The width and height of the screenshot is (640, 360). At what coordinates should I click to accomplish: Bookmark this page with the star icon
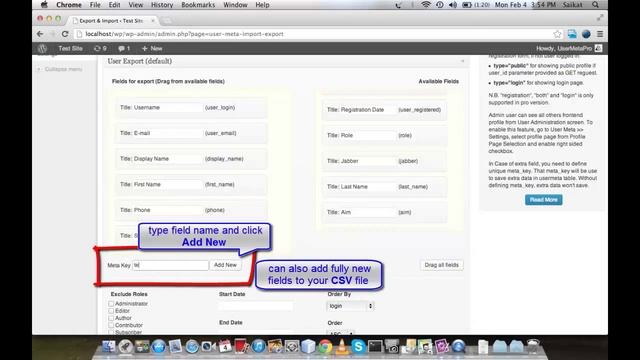[x=557, y=34]
